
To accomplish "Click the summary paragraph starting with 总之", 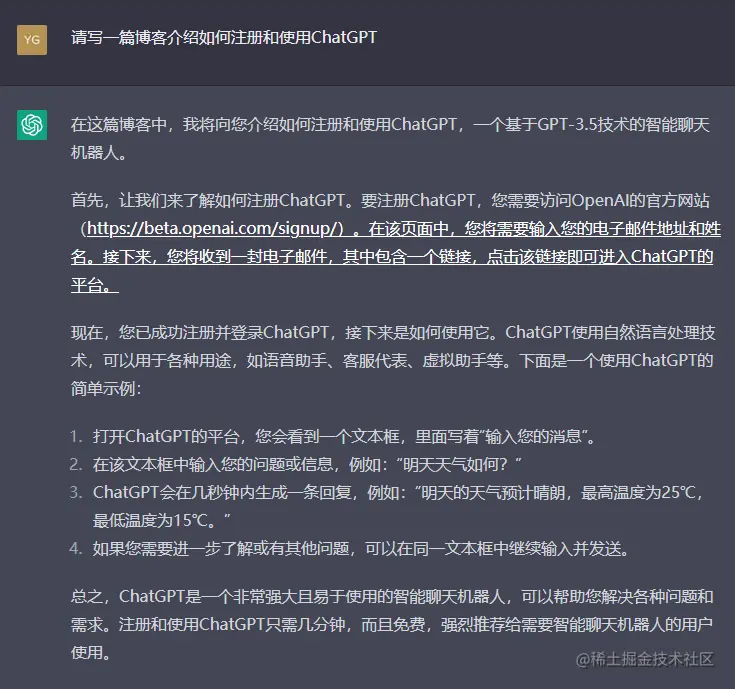I will [392, 624].
